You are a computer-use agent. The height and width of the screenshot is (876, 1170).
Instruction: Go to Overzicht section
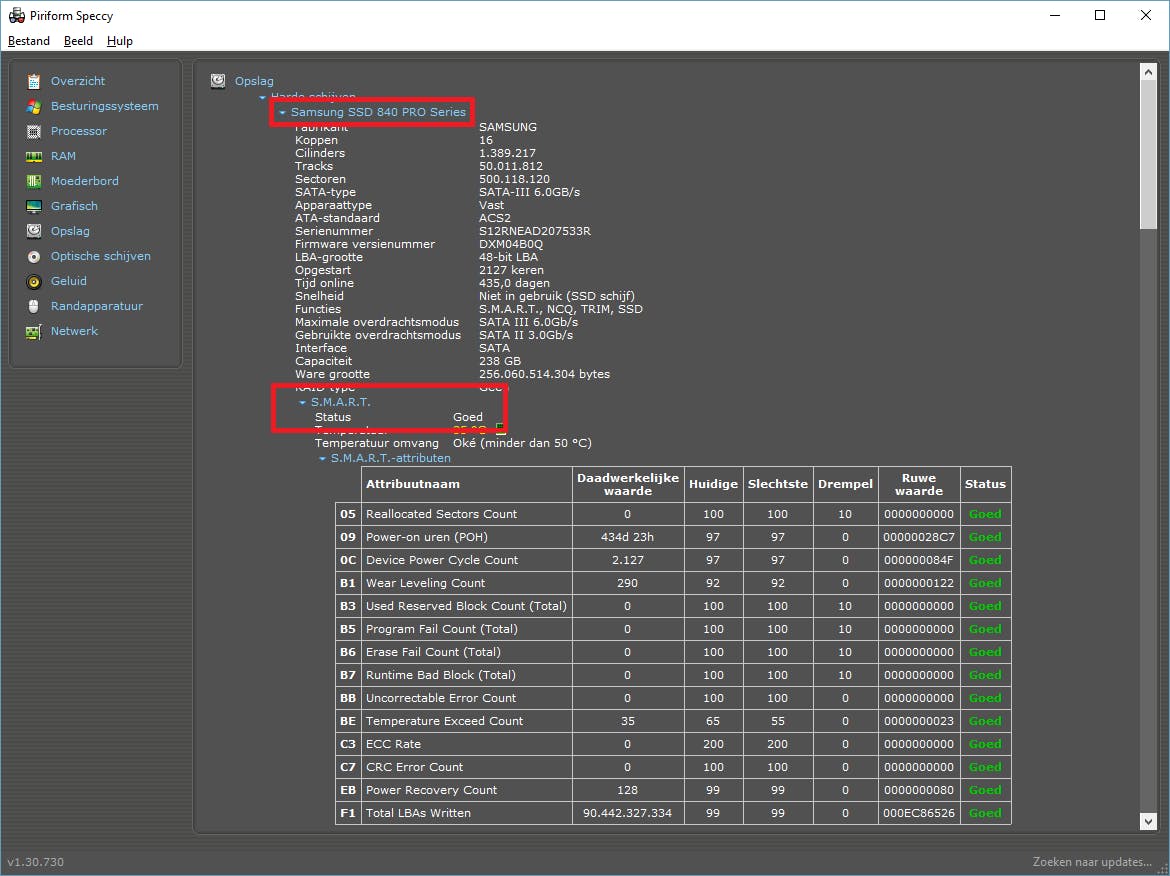78,81
